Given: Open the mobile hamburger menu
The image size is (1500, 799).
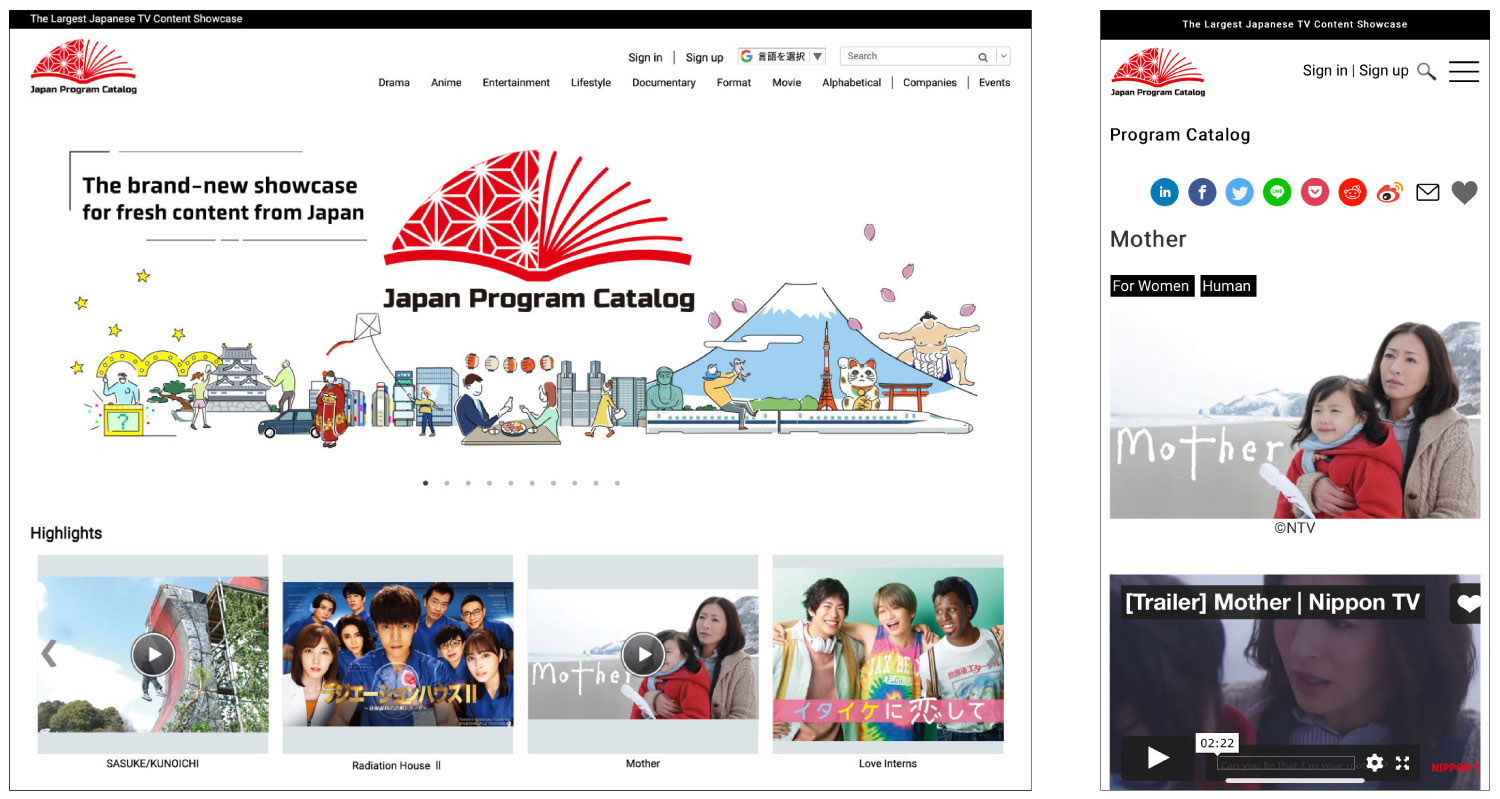Looking at the screenshot, I should pos(1464,71).
